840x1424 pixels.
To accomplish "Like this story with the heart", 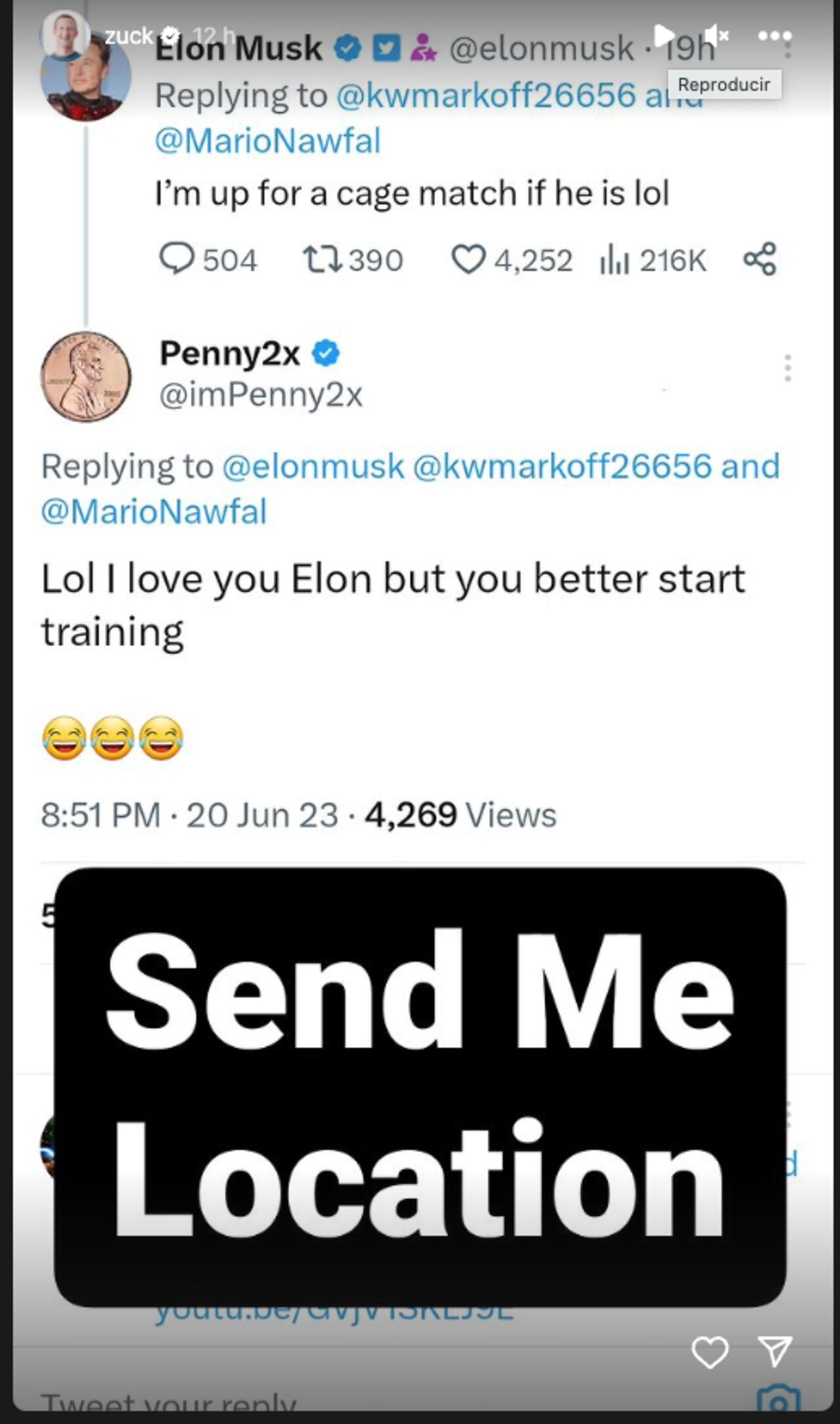I will click(x=710, y=1352).
